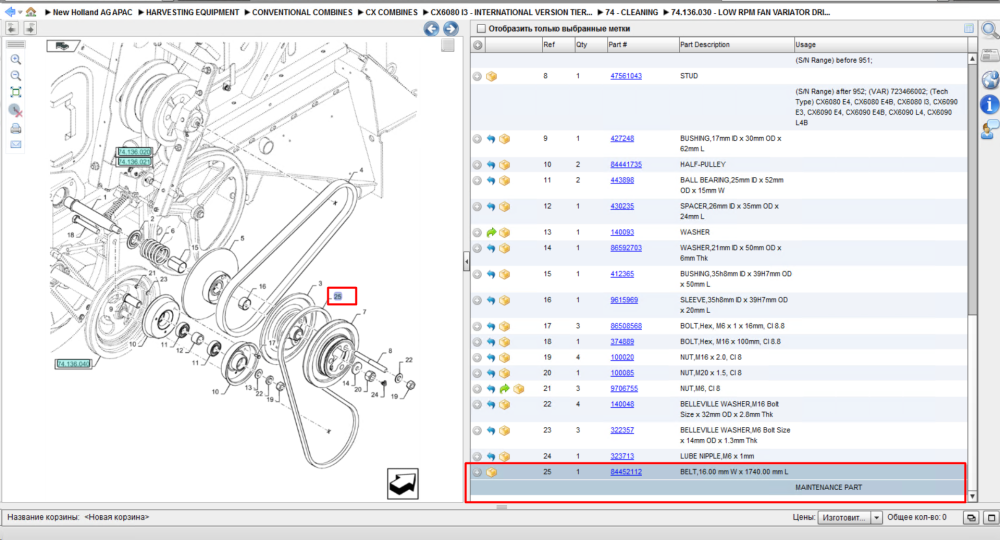The image size is (1000, 540).
Task: Select the circle for HALF-PULLEY row
Action: pyautogui.click(x=477, y=164)
